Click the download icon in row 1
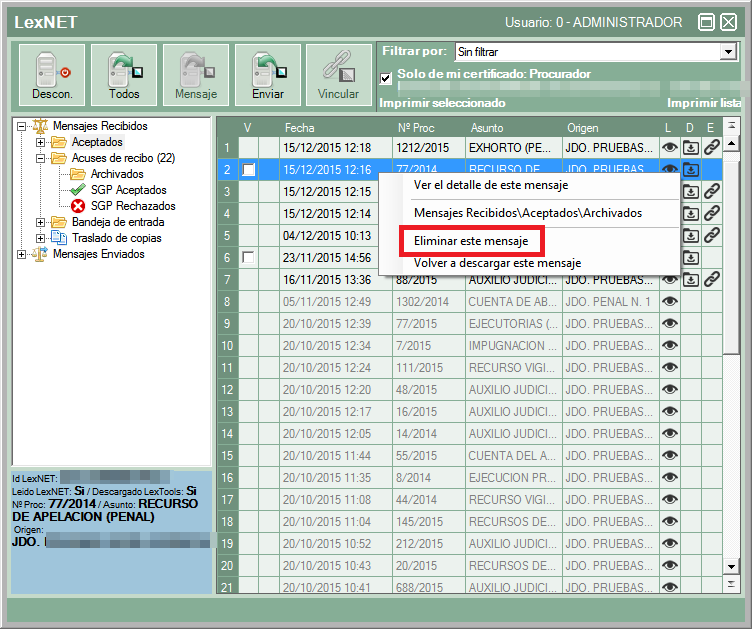Viewport: 752px width, 629px height. pos(691,147)
